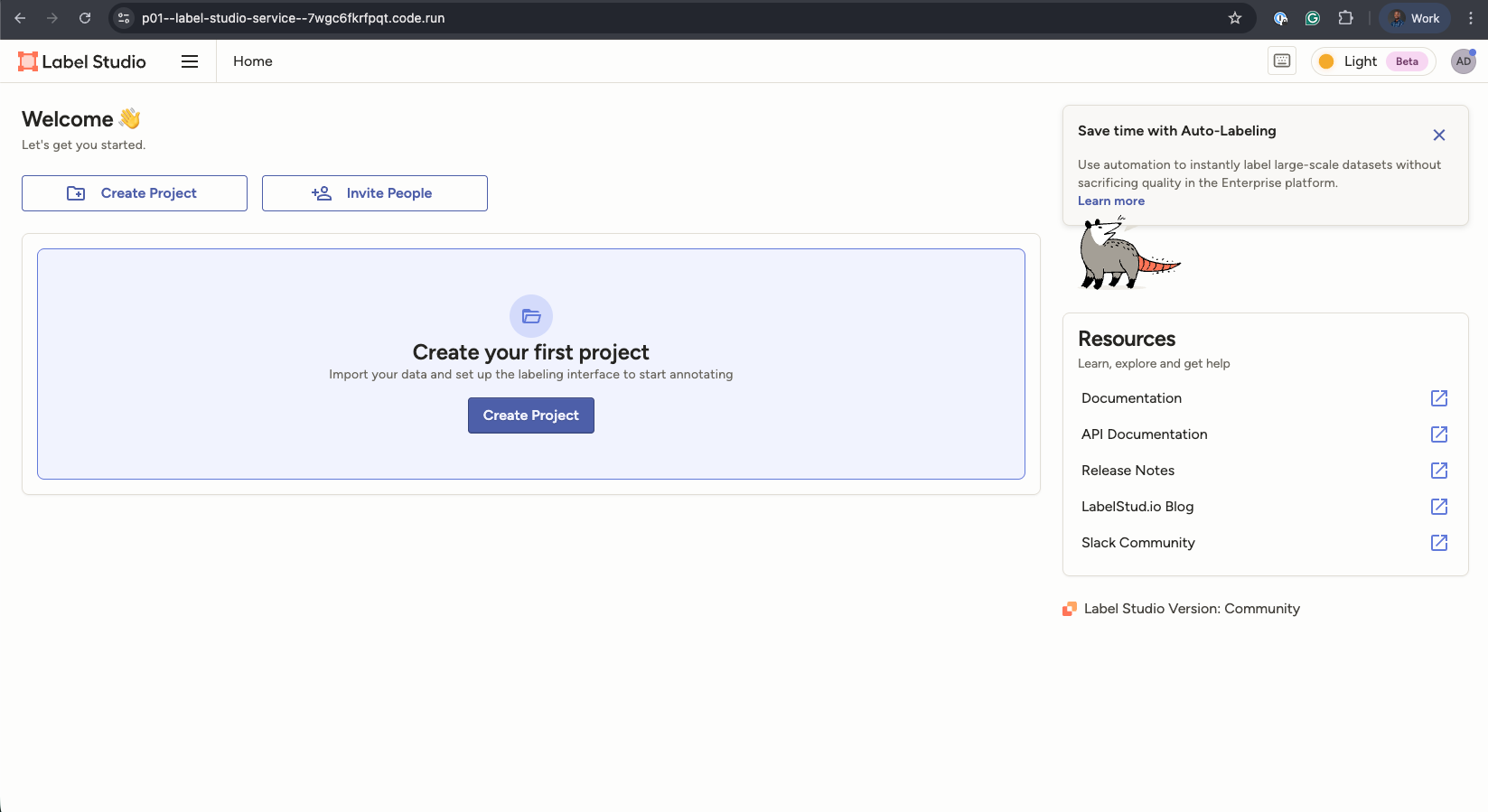
Task: Click the Label Studio Version: Community text
Action: 1192,609
